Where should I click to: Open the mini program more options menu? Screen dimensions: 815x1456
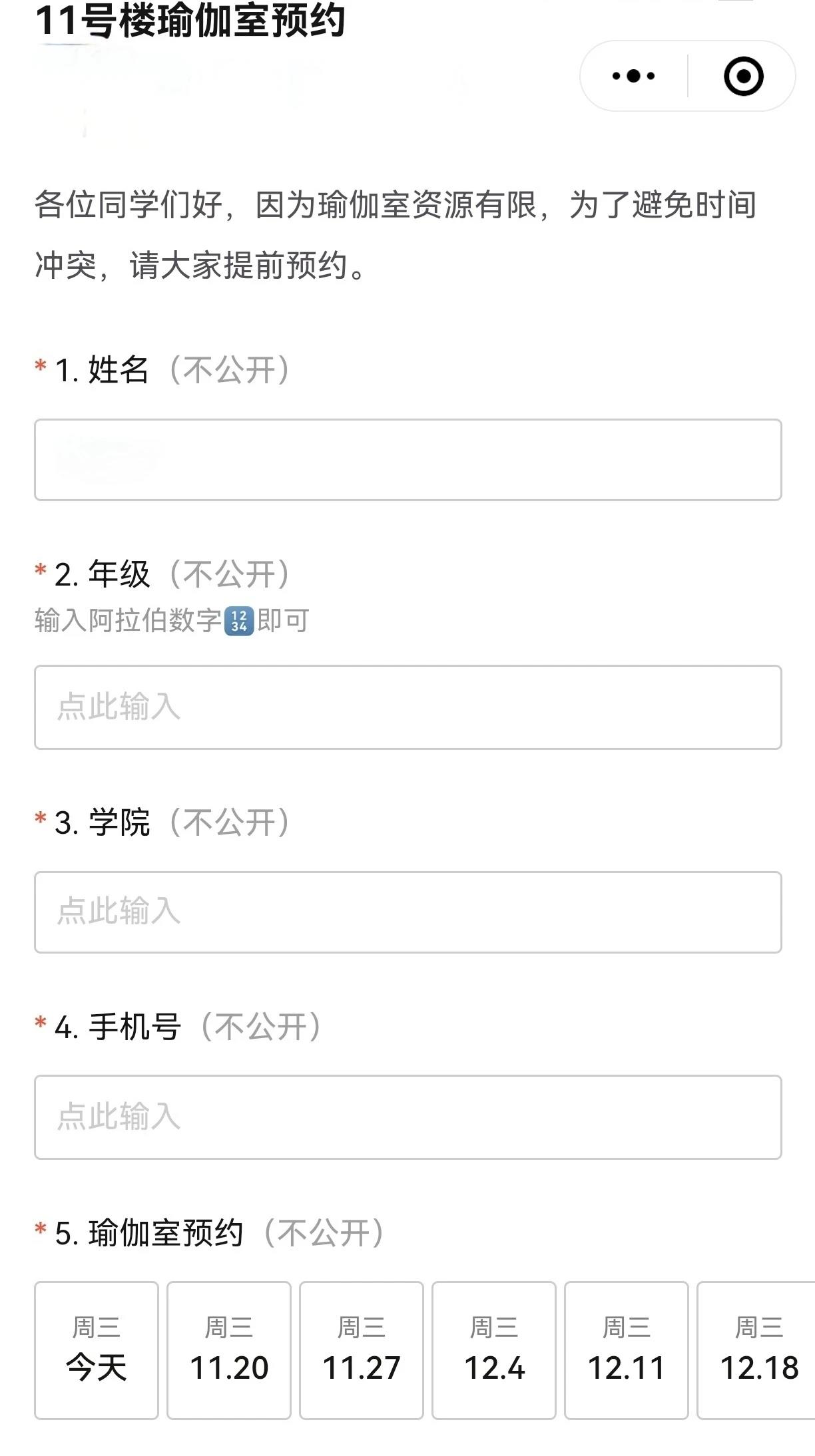(x=633, y=76)
